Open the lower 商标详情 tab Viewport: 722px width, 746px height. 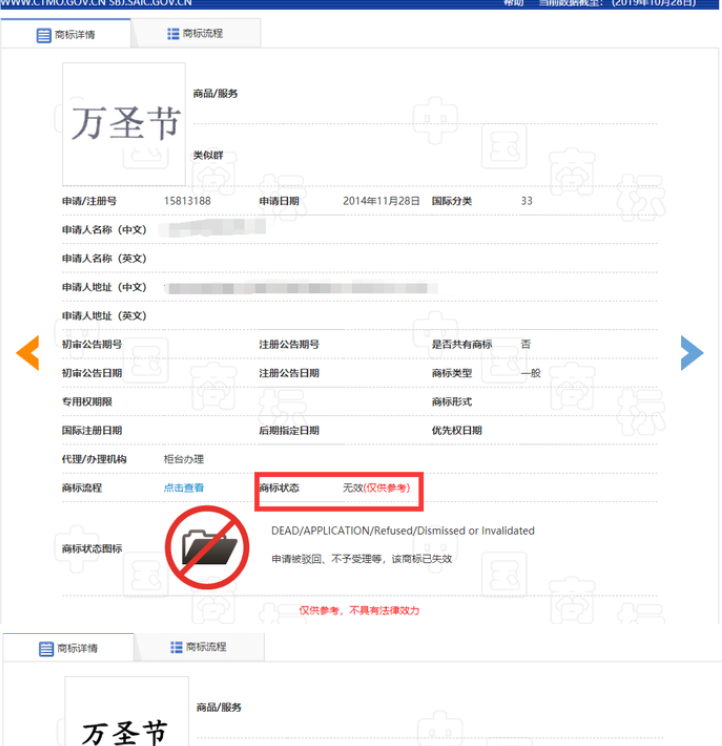point(68,648)
